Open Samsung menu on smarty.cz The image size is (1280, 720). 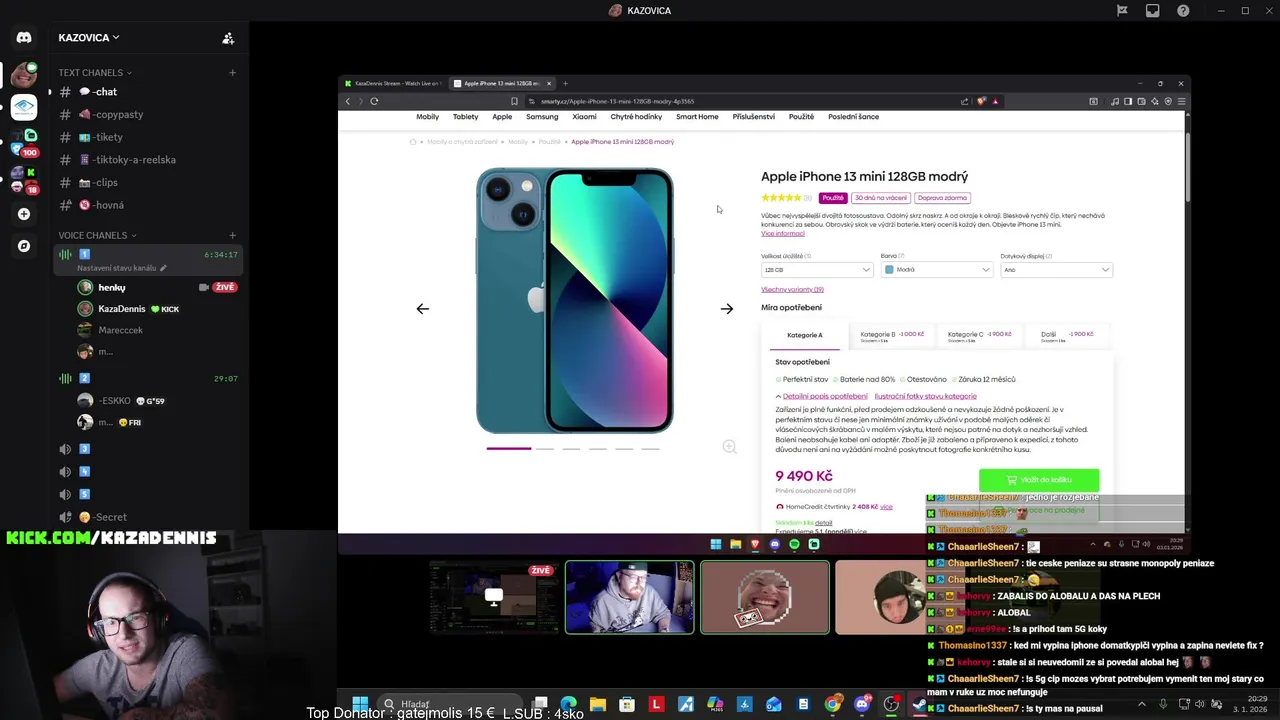[542, 117]
